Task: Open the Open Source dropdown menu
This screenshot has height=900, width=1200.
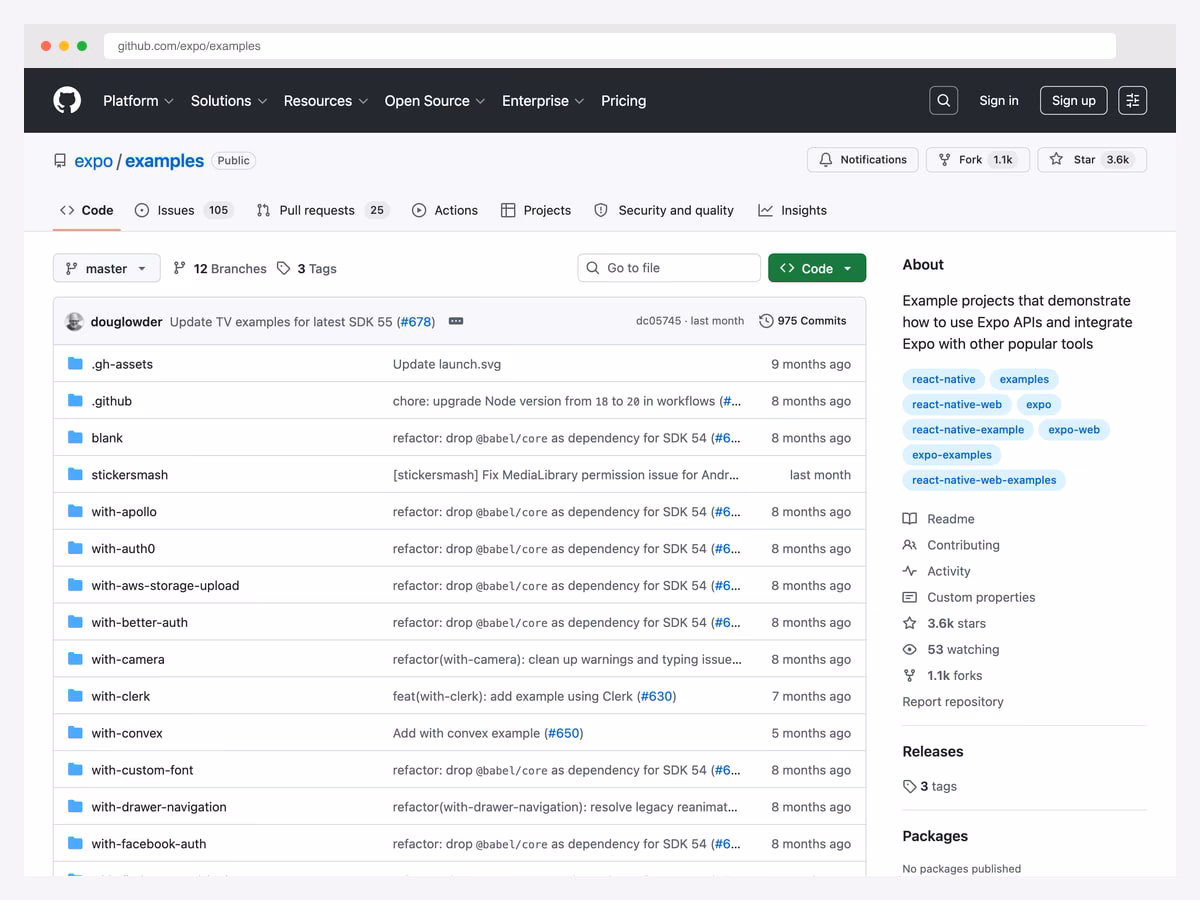Action: [435, 101]
